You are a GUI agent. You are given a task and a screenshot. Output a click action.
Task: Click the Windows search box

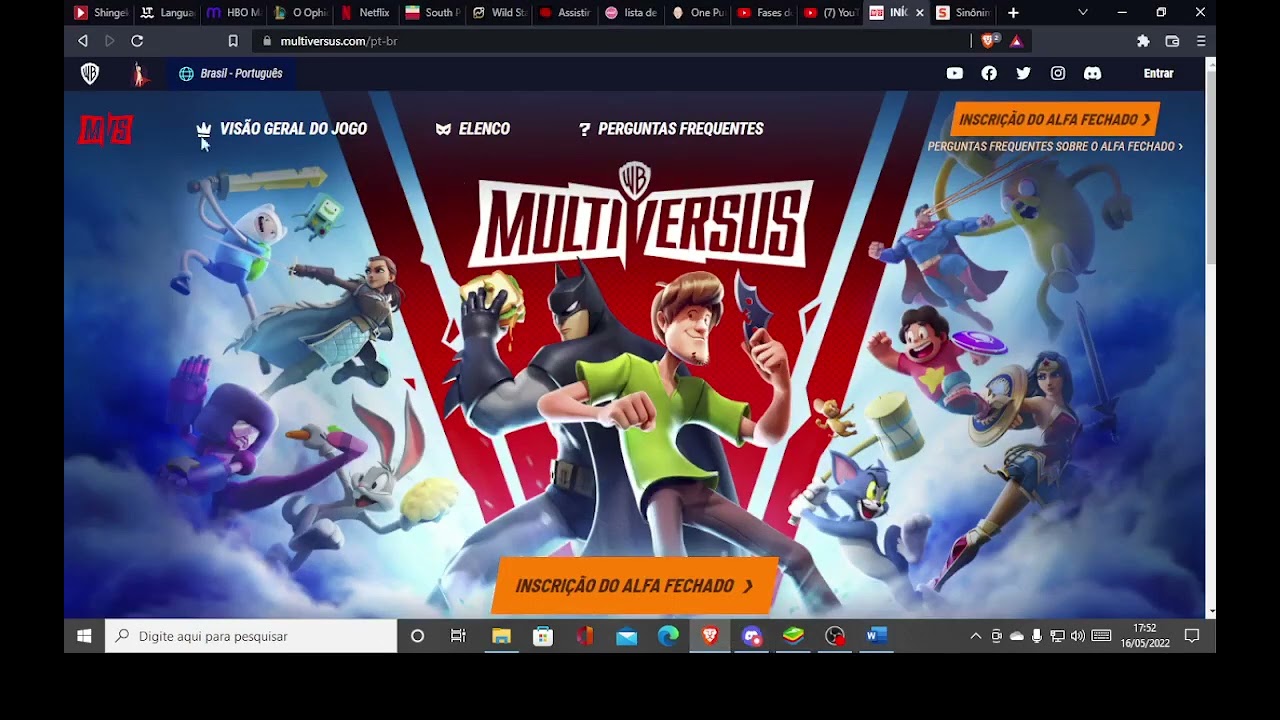[x=251, y=636]
